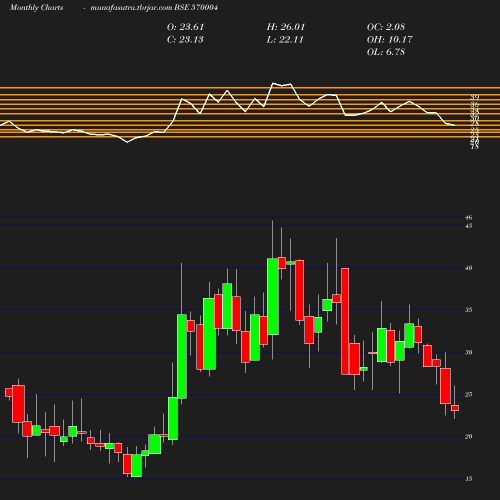500x500 pixels.
Task: Click the 'OC: 2.08' value
Action: click(386, 27)
